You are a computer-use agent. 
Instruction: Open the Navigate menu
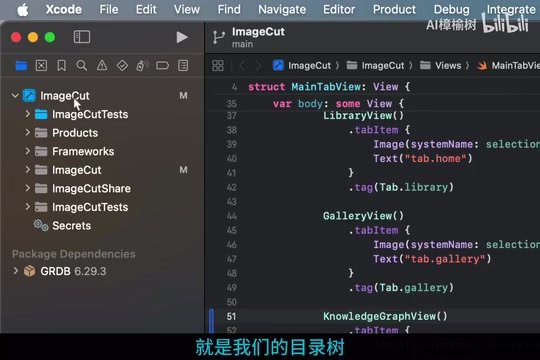pyautogui.click(x=282, y=9)
